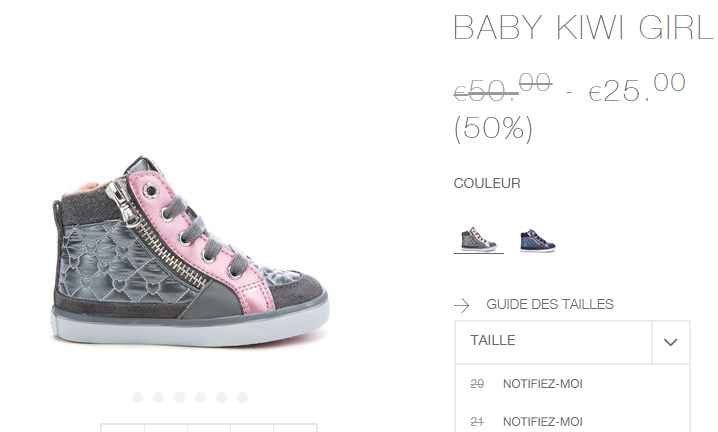Go to the first image carousel dot

137,397
